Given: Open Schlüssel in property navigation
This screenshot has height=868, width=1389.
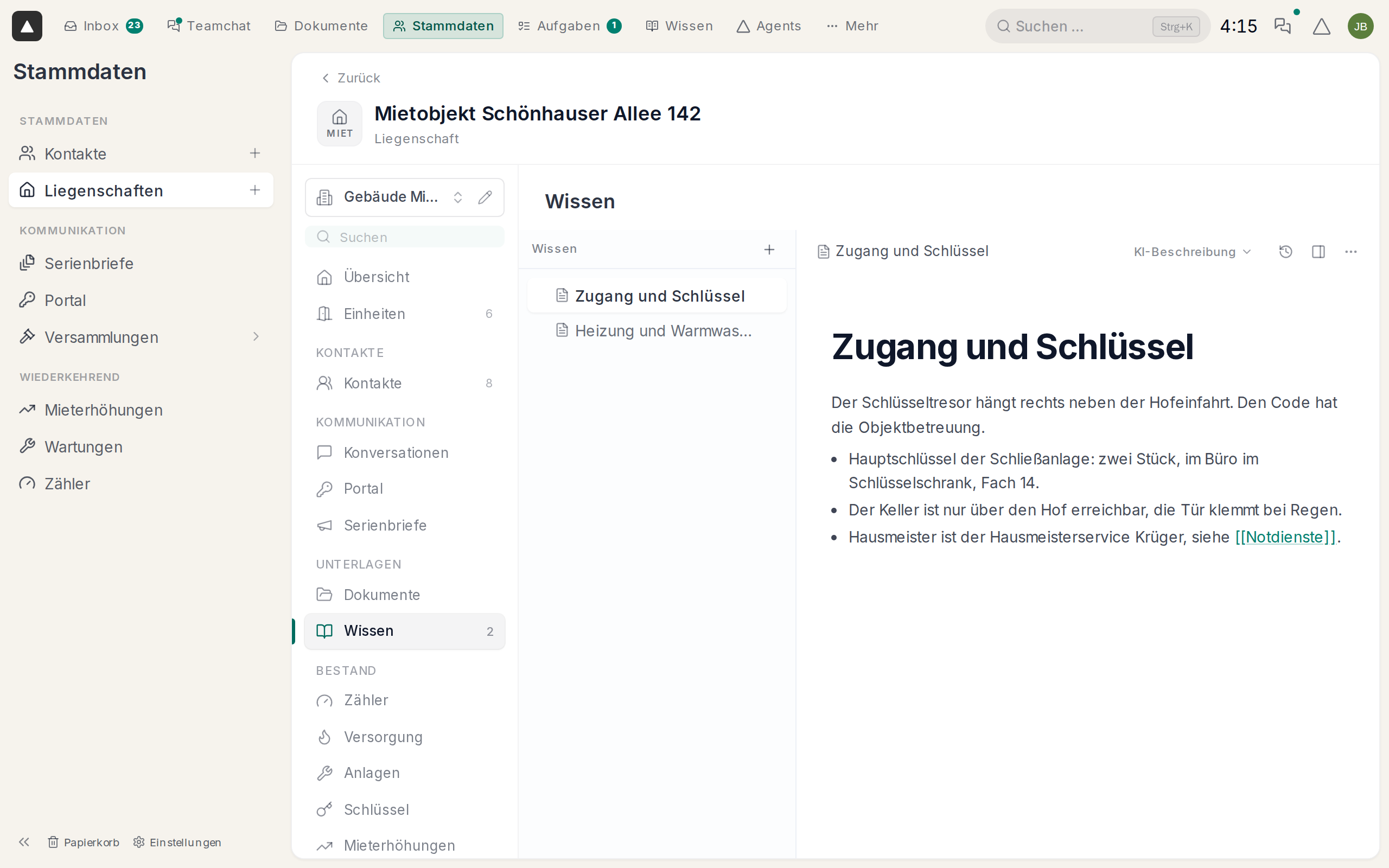Looking at the screenshot, I should 405,810.
